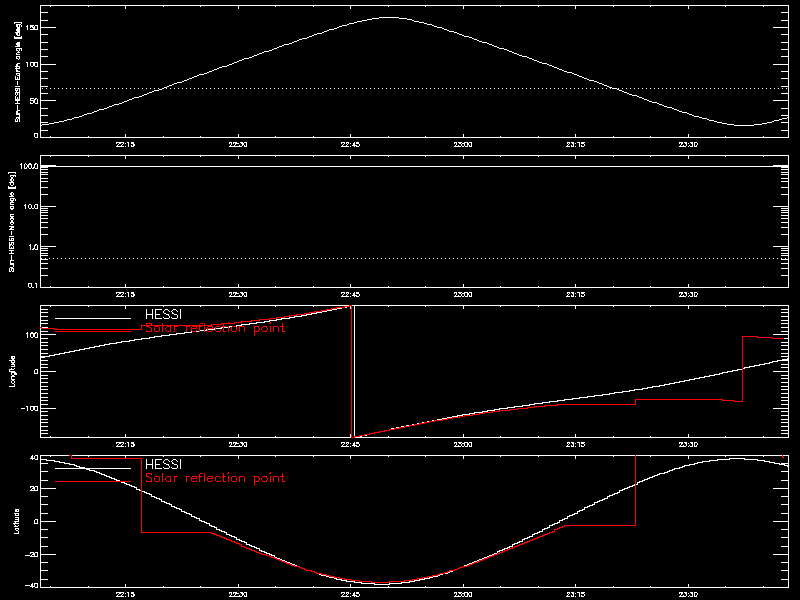Click "22:15" time label under Earth angle plot

point(125,145)
